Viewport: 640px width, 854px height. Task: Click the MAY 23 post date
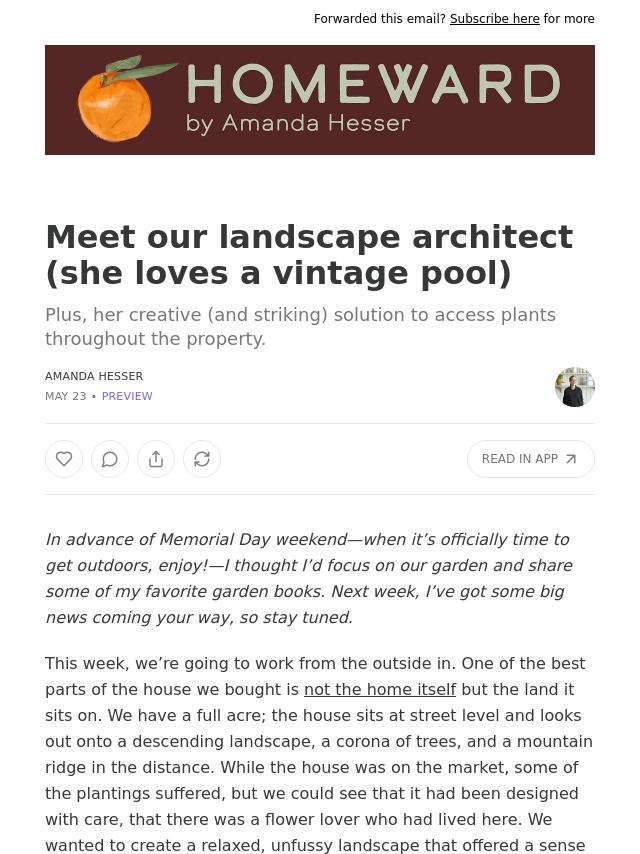(x=65, y=396)
